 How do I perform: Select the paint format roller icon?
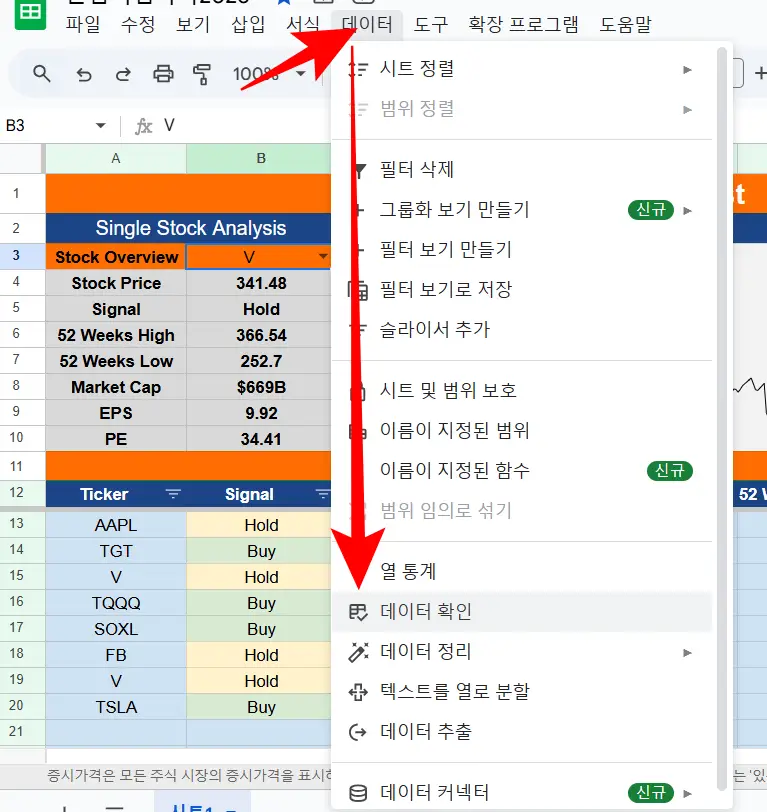[202, 75]
